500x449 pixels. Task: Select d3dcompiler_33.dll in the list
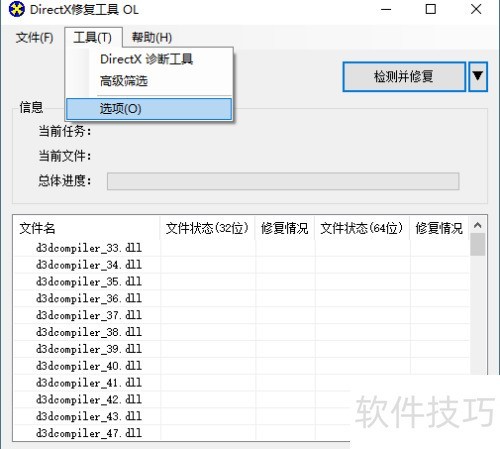pyautogui.click(x=89, y=248)
